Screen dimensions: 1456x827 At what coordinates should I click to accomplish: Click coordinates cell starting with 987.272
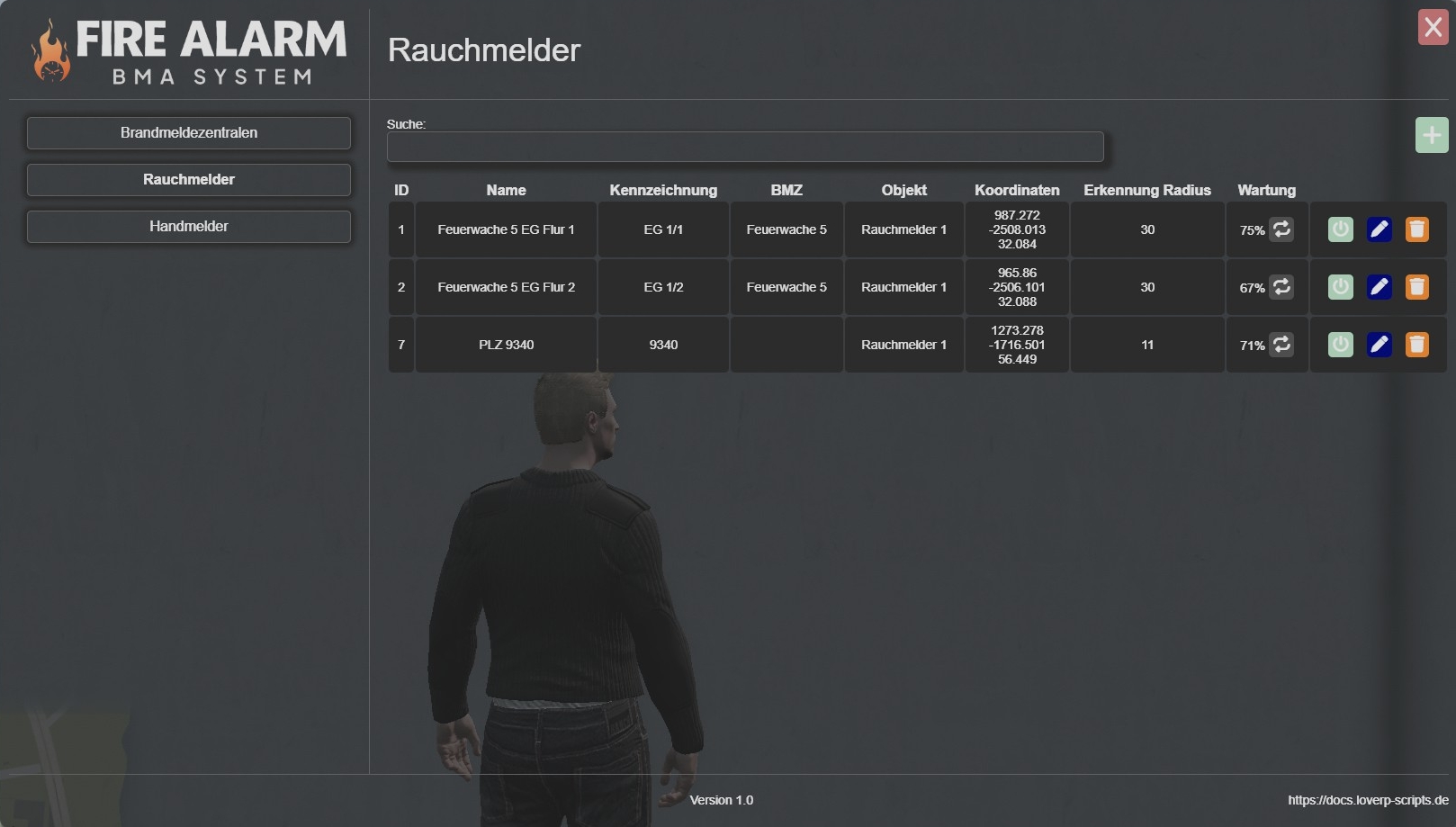tap(1017, 229)
